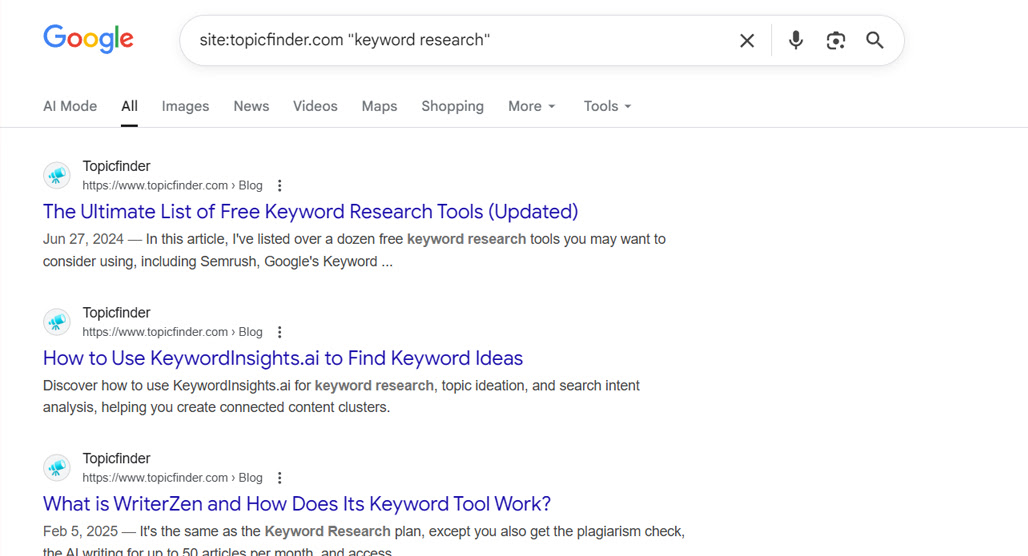The width and height of the screenshot is (1028, 556).
Task: Click URL breadcrumb above Ultimate List result
Action: pos(172,186)
